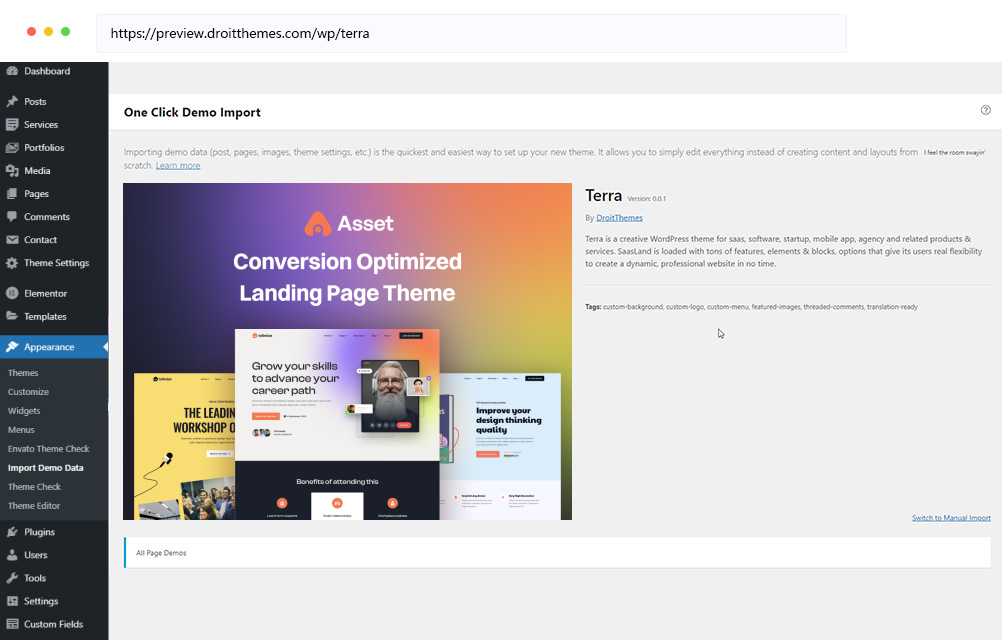Open Theme Check submenu item

click(35, 487)
